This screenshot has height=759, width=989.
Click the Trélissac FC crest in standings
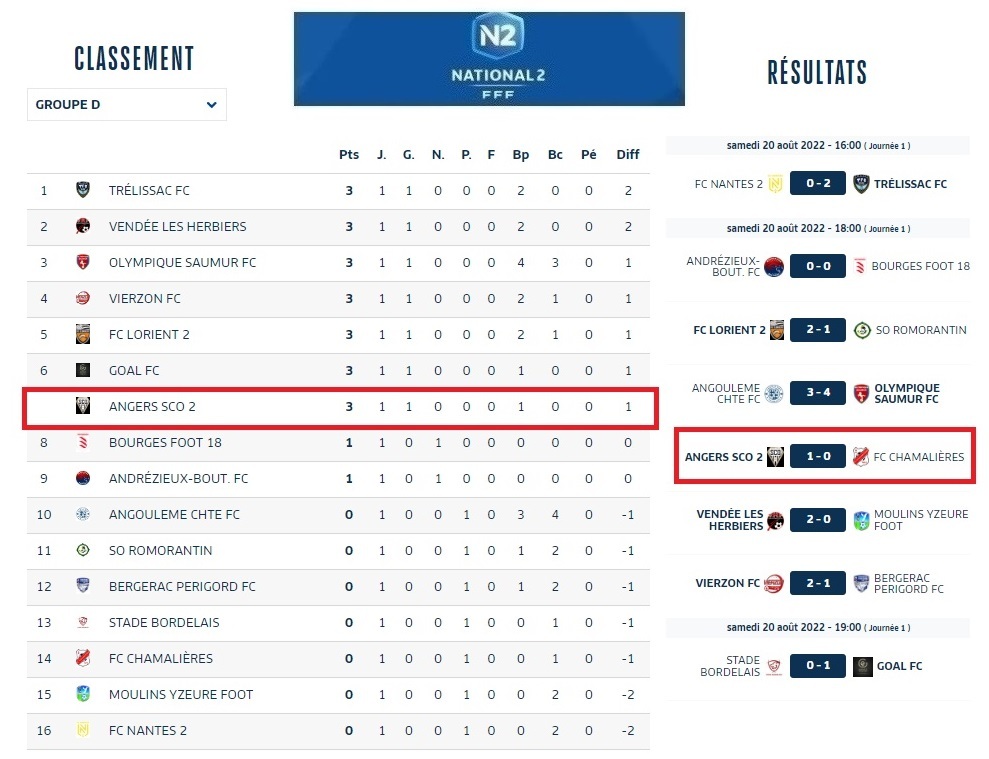click(83, 190)
